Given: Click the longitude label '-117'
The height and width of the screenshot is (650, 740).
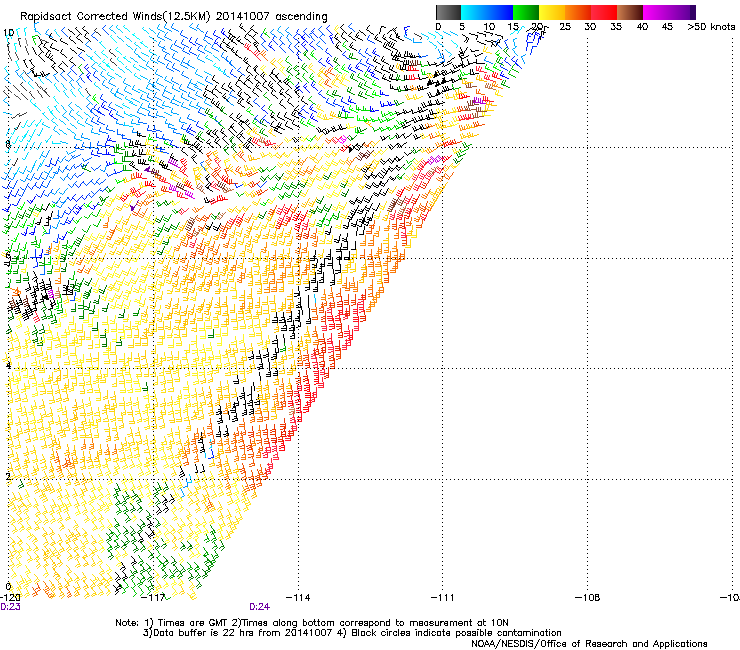Looking at the screenshot, I should click(154, 598).
